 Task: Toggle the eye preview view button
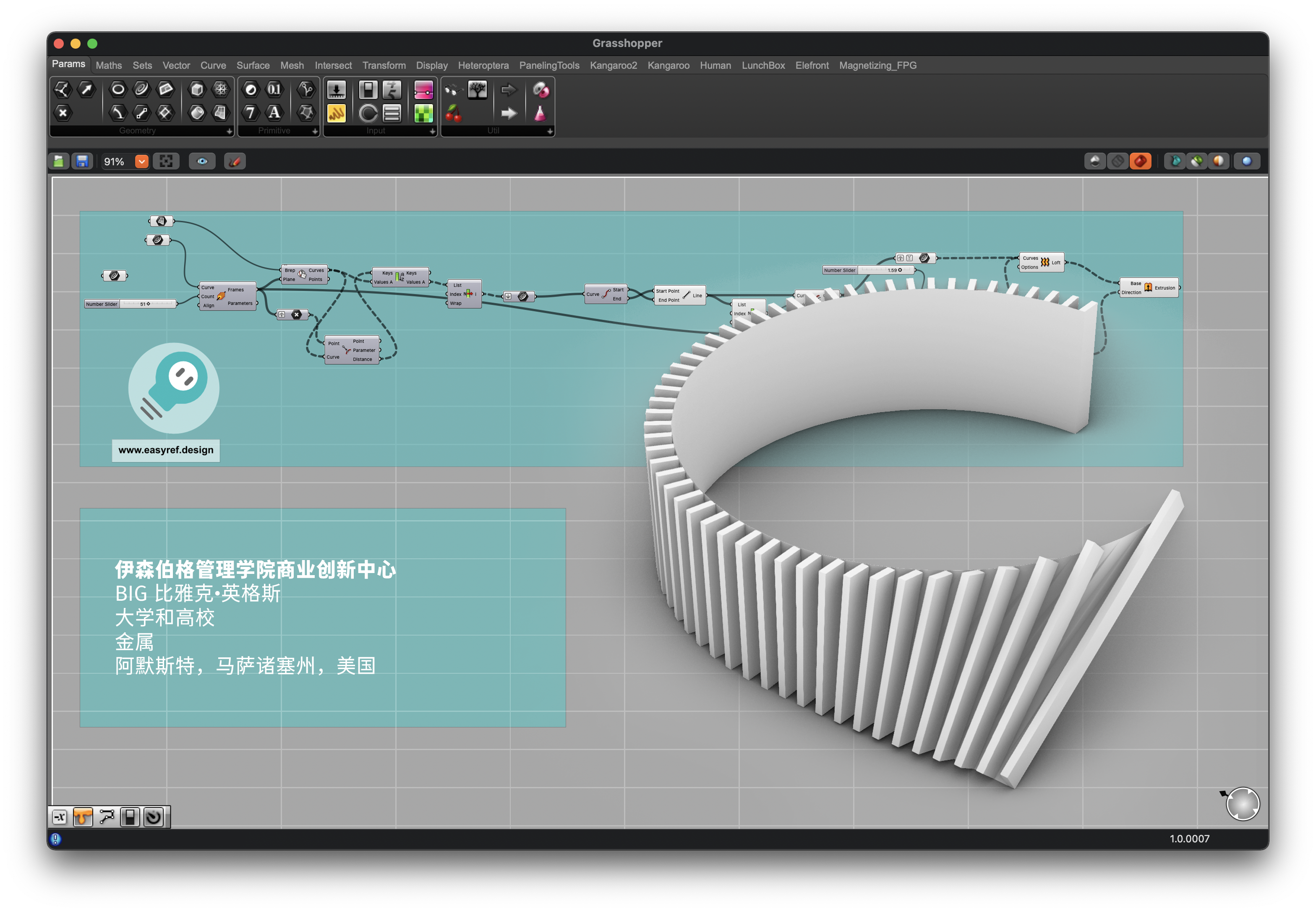point(202,162)
